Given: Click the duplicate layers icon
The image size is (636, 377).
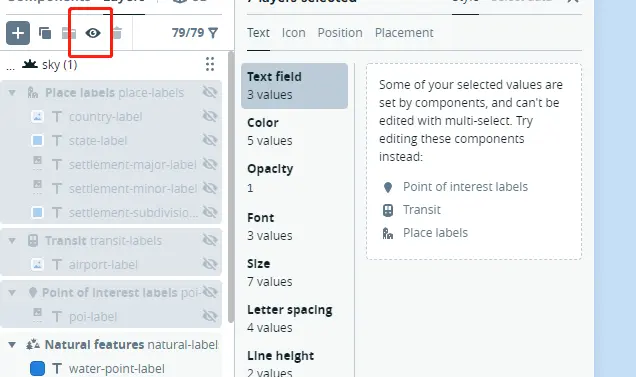Looking at the screenshot, I should pyautogui.click(x=45, y=33).
